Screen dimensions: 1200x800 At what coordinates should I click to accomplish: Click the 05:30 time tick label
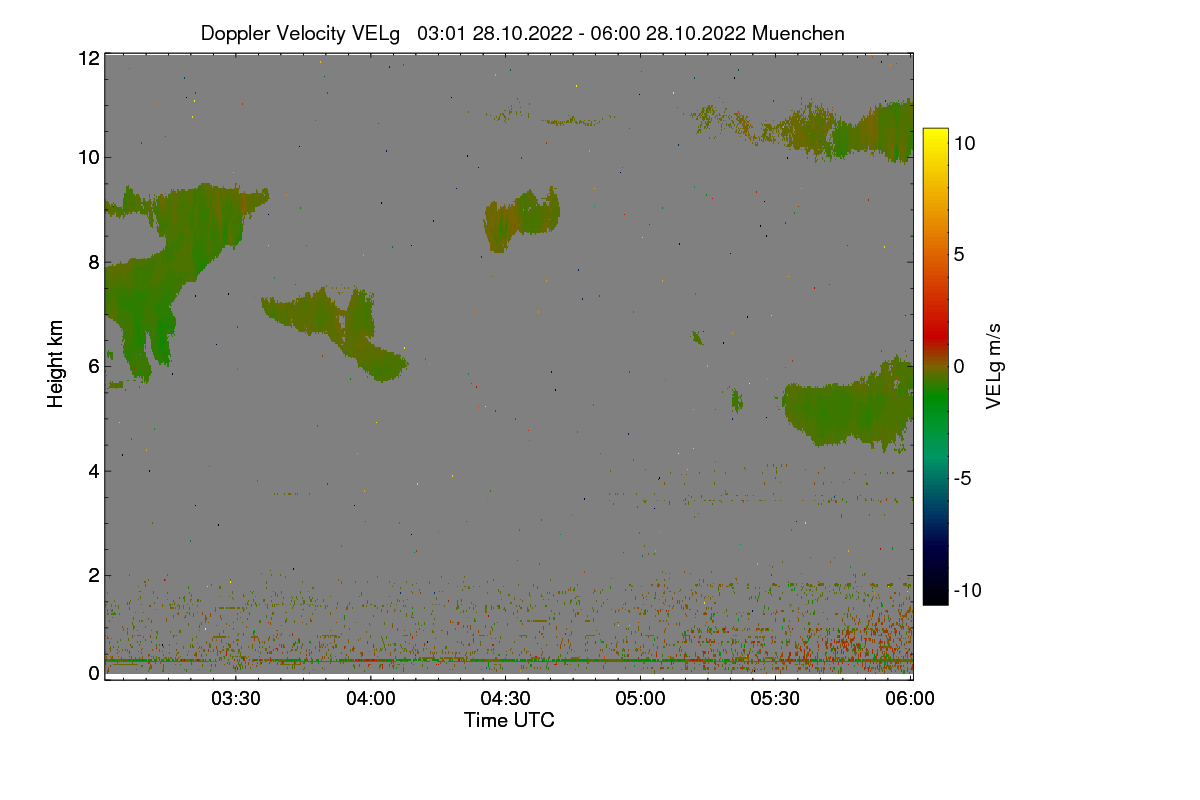776,698
